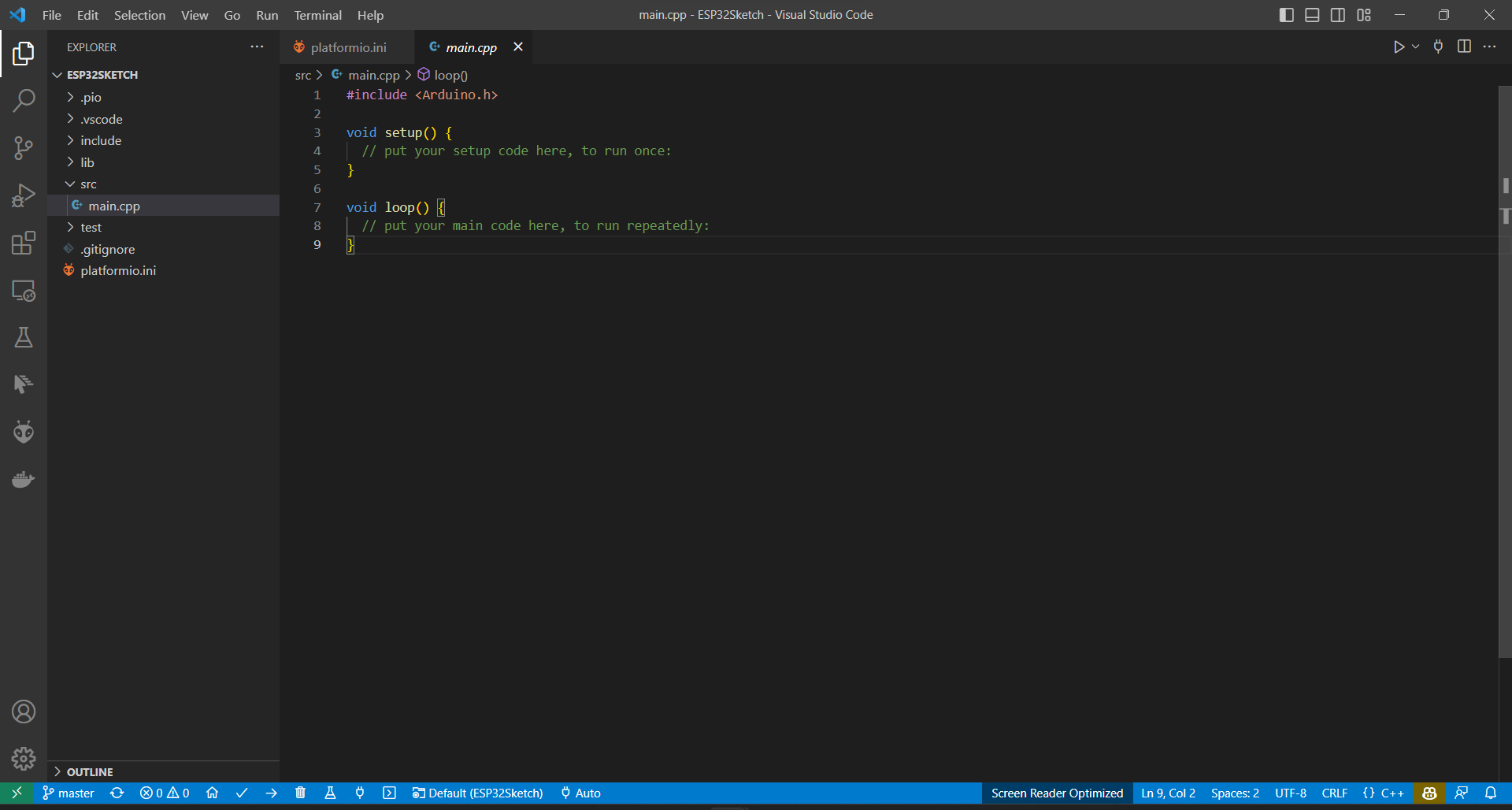The width and height of the screenshot is (1512, 810).
Task: Open the Terminal menu
Action: coord(317,15)
